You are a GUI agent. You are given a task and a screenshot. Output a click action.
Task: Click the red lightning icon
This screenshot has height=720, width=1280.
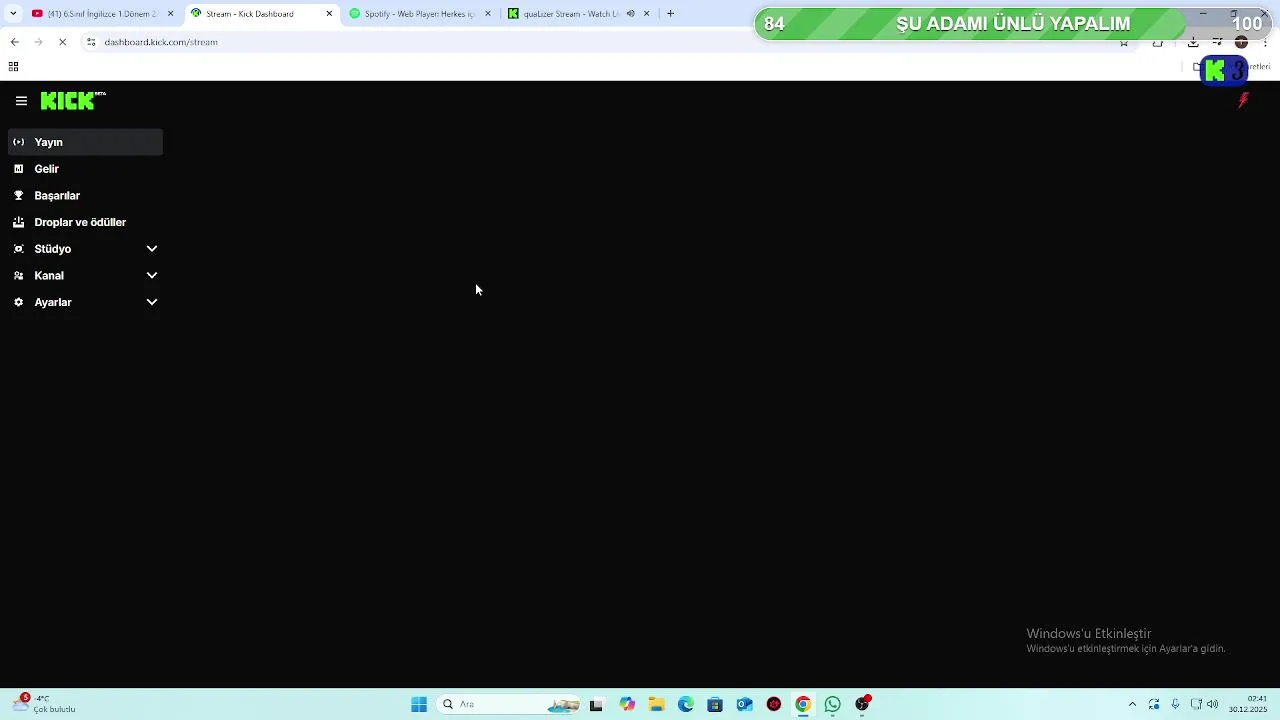[1244, 101]
